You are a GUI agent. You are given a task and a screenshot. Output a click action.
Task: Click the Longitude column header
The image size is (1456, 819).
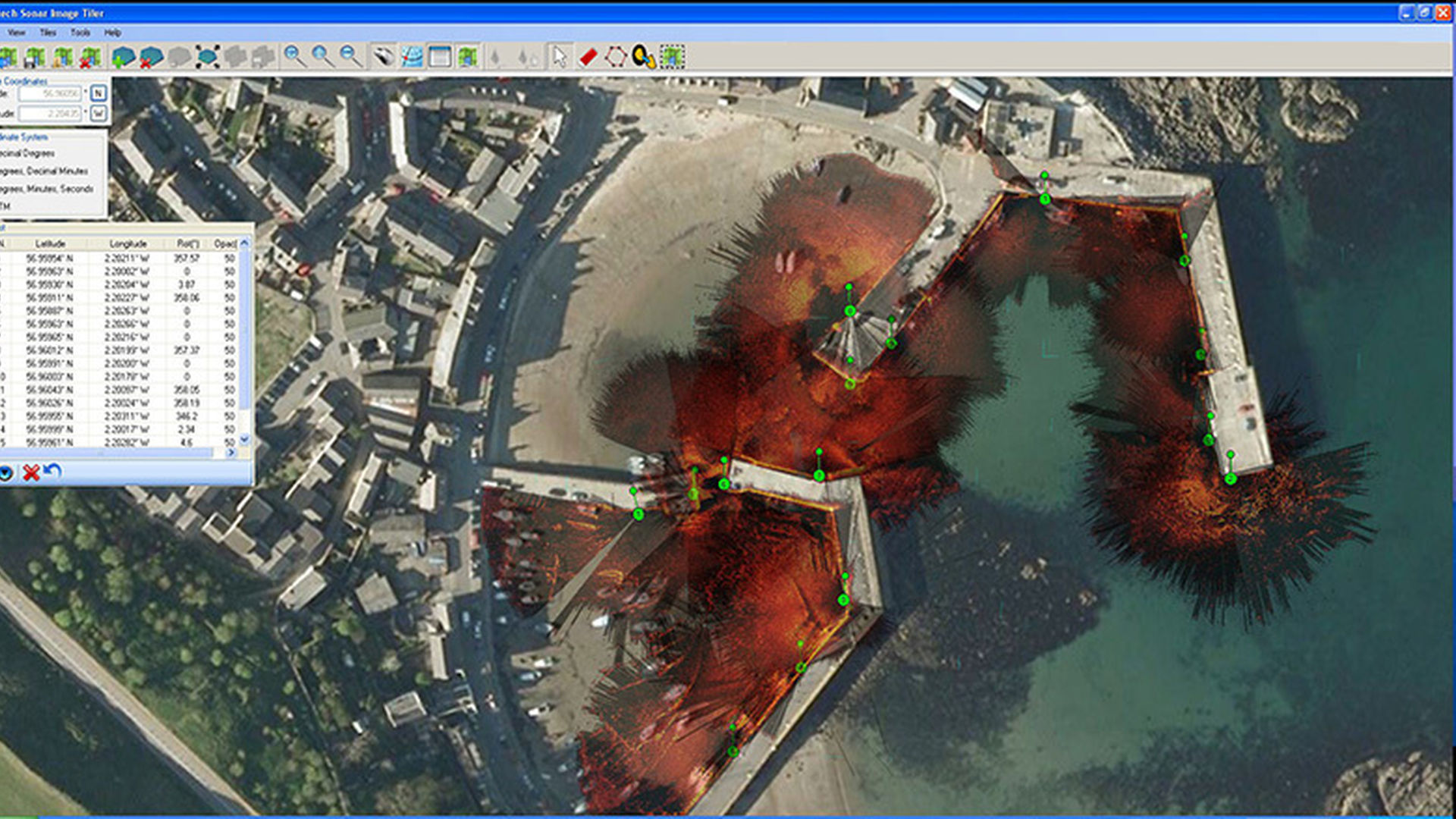127,243
